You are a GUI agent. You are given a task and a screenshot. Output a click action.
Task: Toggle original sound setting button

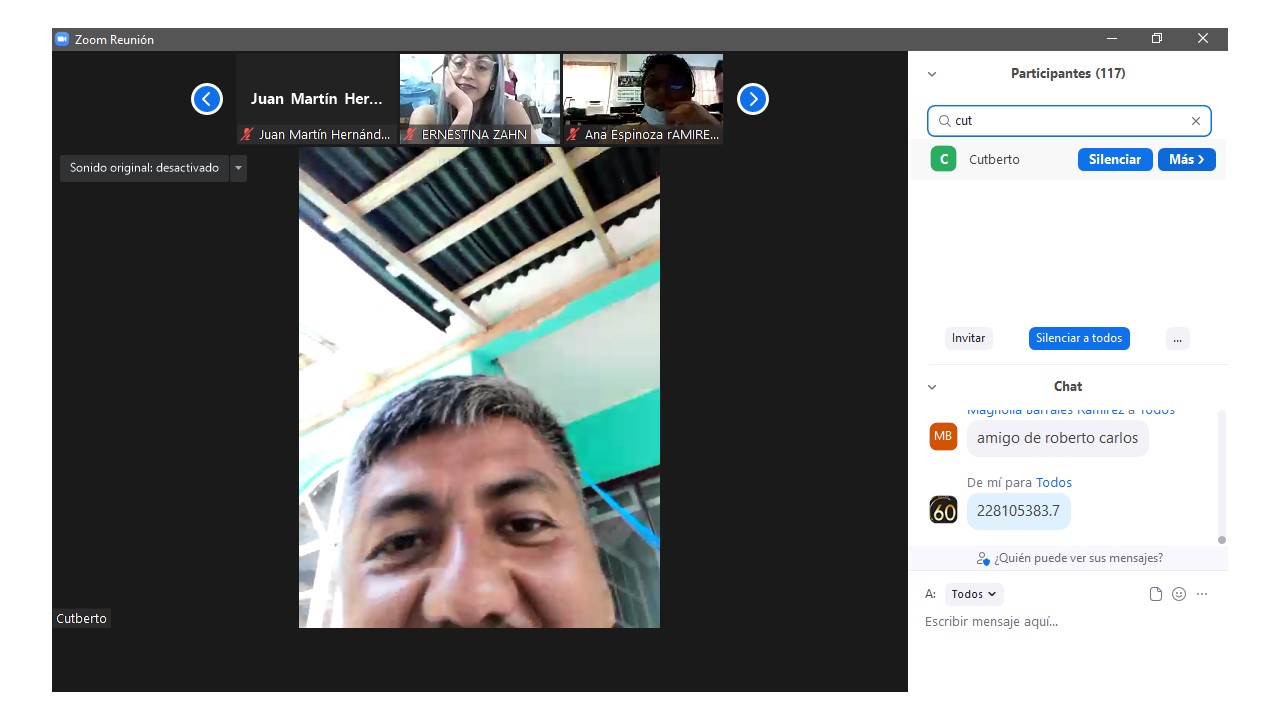click(144, 168)
